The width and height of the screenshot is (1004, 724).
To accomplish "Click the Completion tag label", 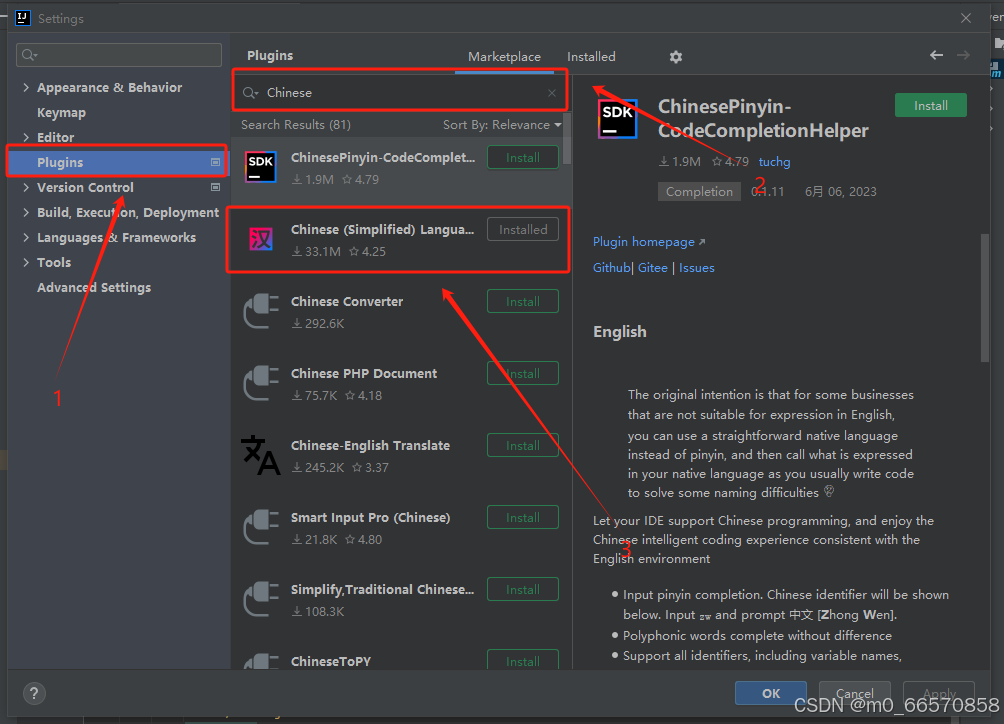I will tap(699, 191).
